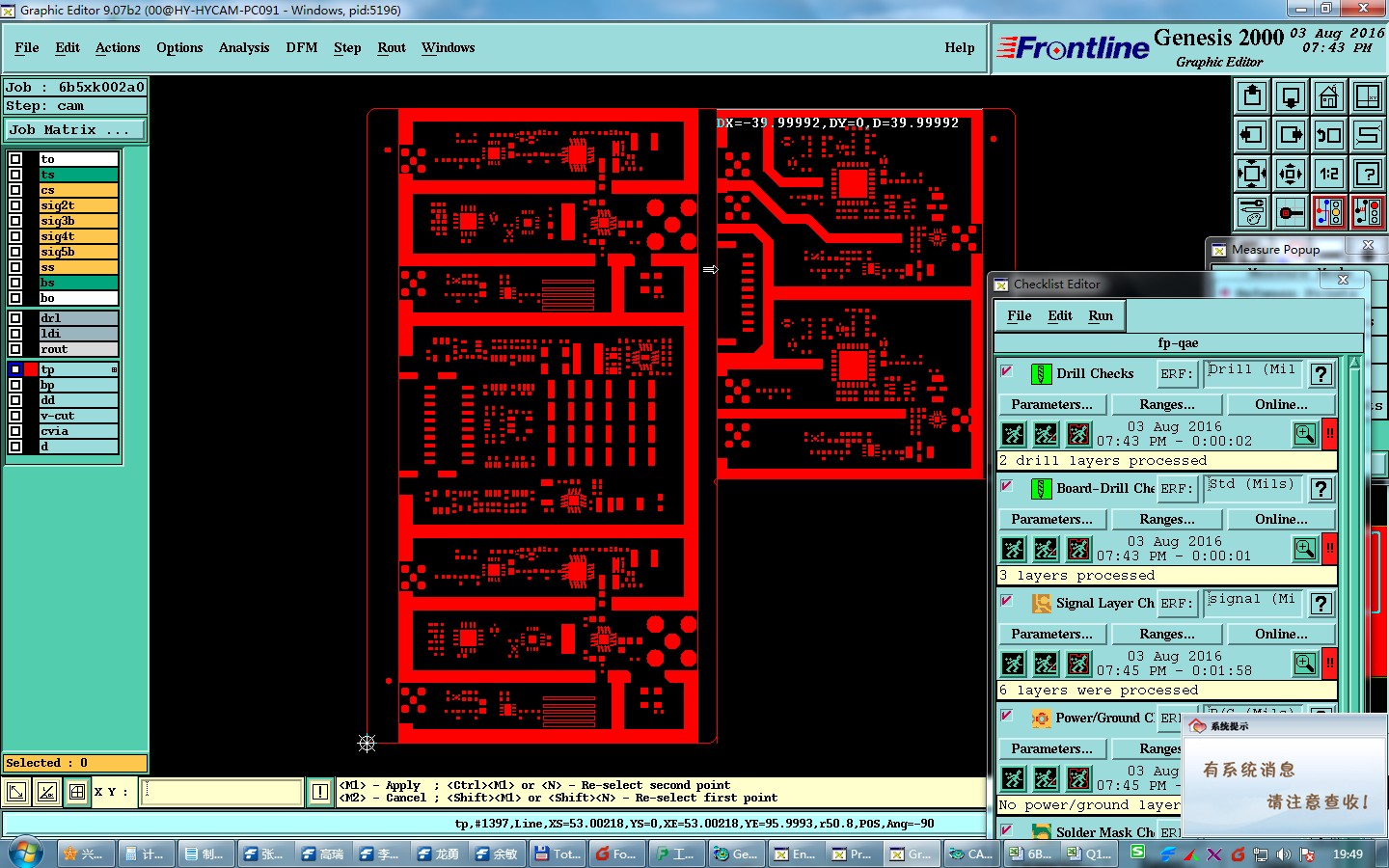Open the Rout menu
This screenshot has height=868, width=1389.
pos(392,47)
